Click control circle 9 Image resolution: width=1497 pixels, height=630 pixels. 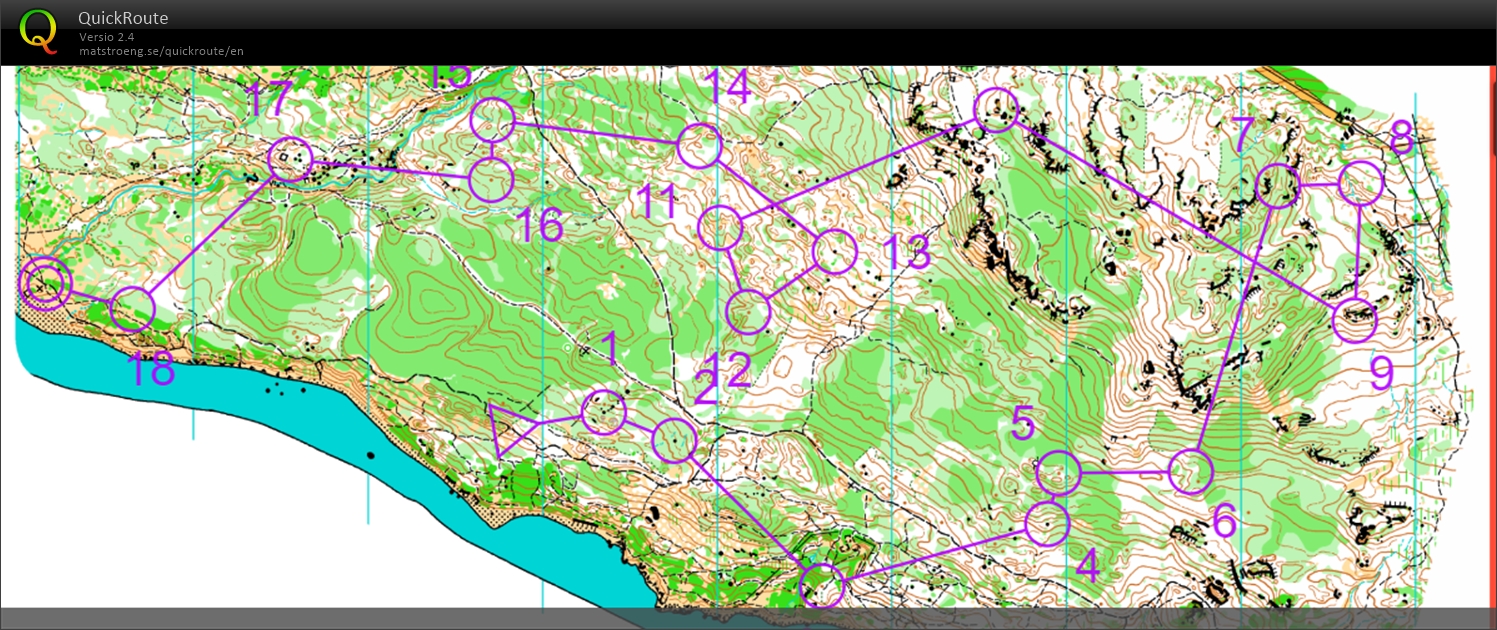[1355, 320]
